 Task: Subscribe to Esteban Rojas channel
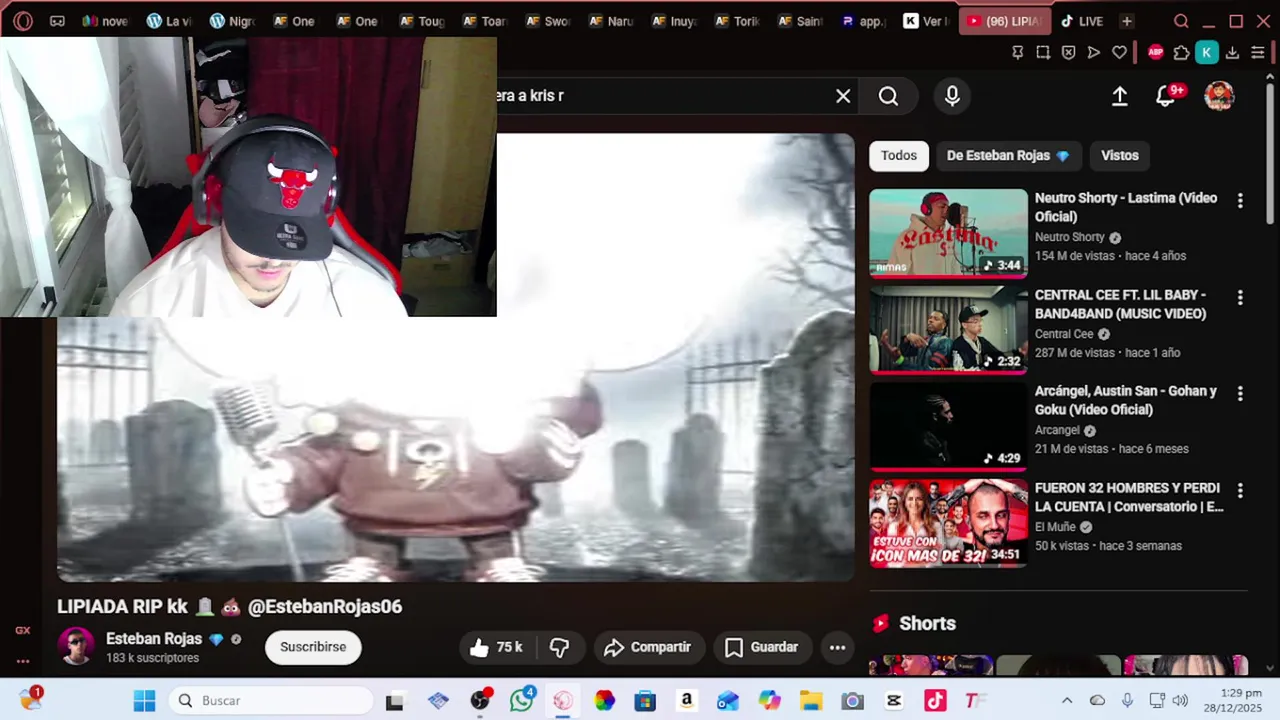pyautogui.click(x=313, y=647)
